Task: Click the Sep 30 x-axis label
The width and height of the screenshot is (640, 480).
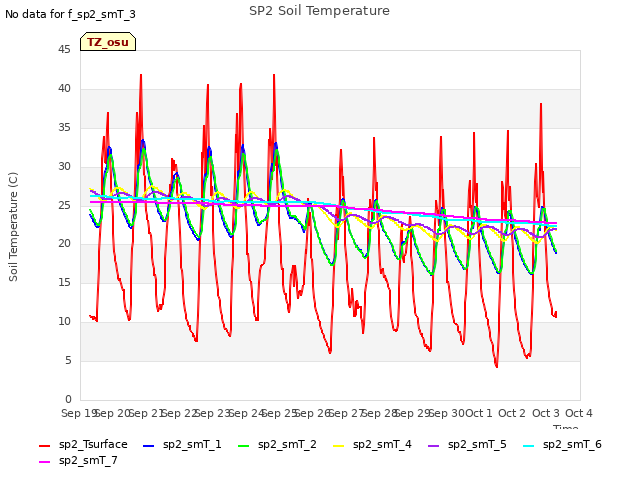Action: [446, 413]
